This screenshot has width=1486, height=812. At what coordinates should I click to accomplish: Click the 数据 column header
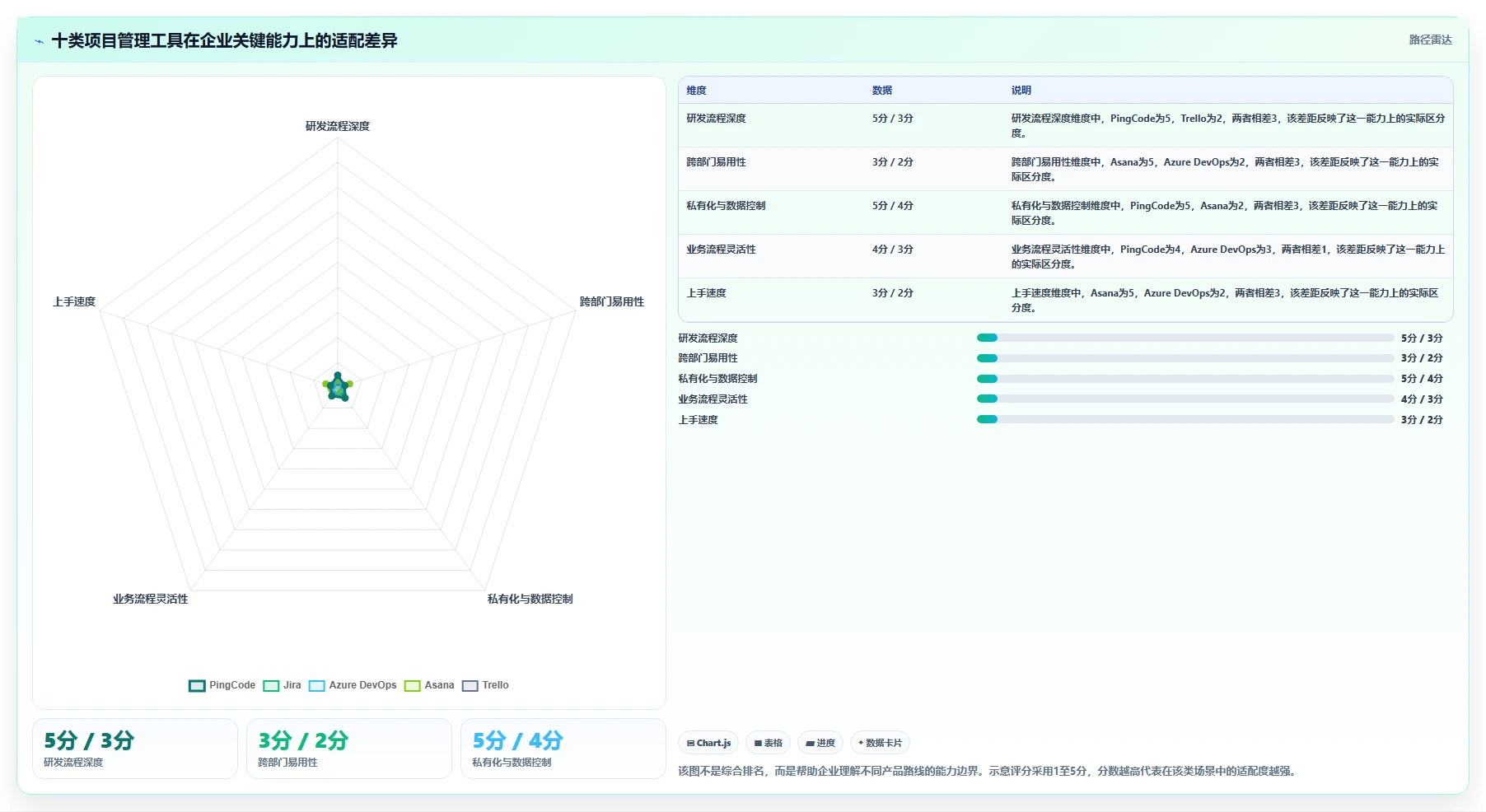tap(882, 91)
